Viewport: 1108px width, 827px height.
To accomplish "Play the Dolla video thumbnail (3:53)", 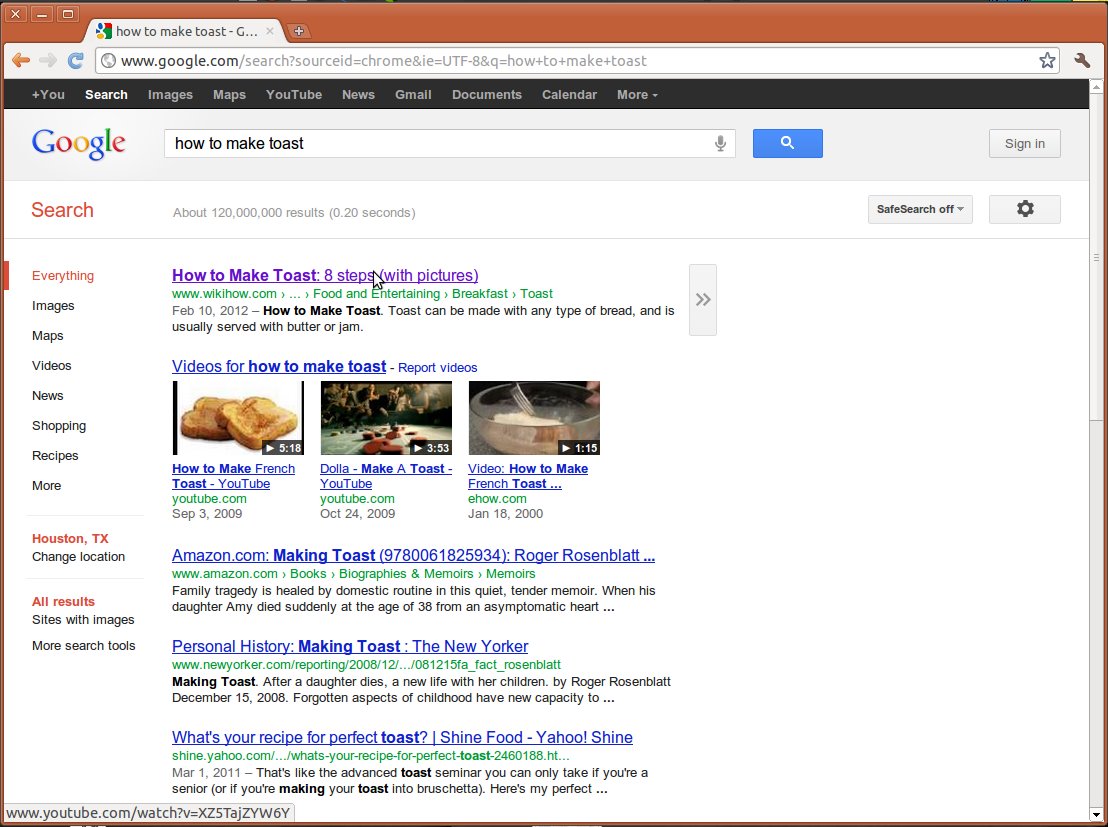I will 386,418.
